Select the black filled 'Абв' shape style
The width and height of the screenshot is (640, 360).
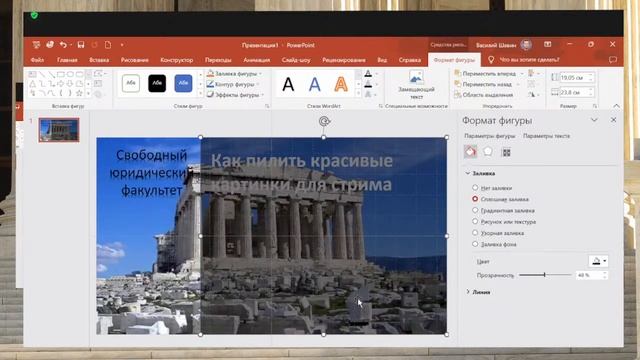click(157, 83)
